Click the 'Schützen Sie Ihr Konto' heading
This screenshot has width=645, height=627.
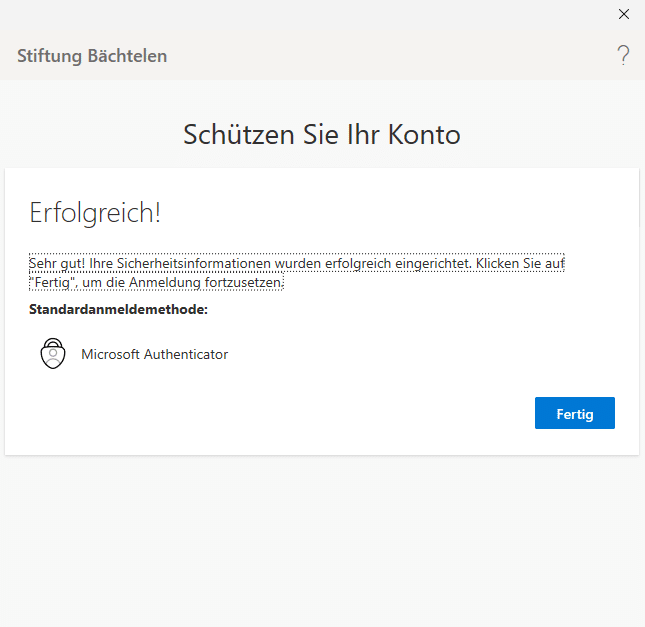tap(322, 135)
